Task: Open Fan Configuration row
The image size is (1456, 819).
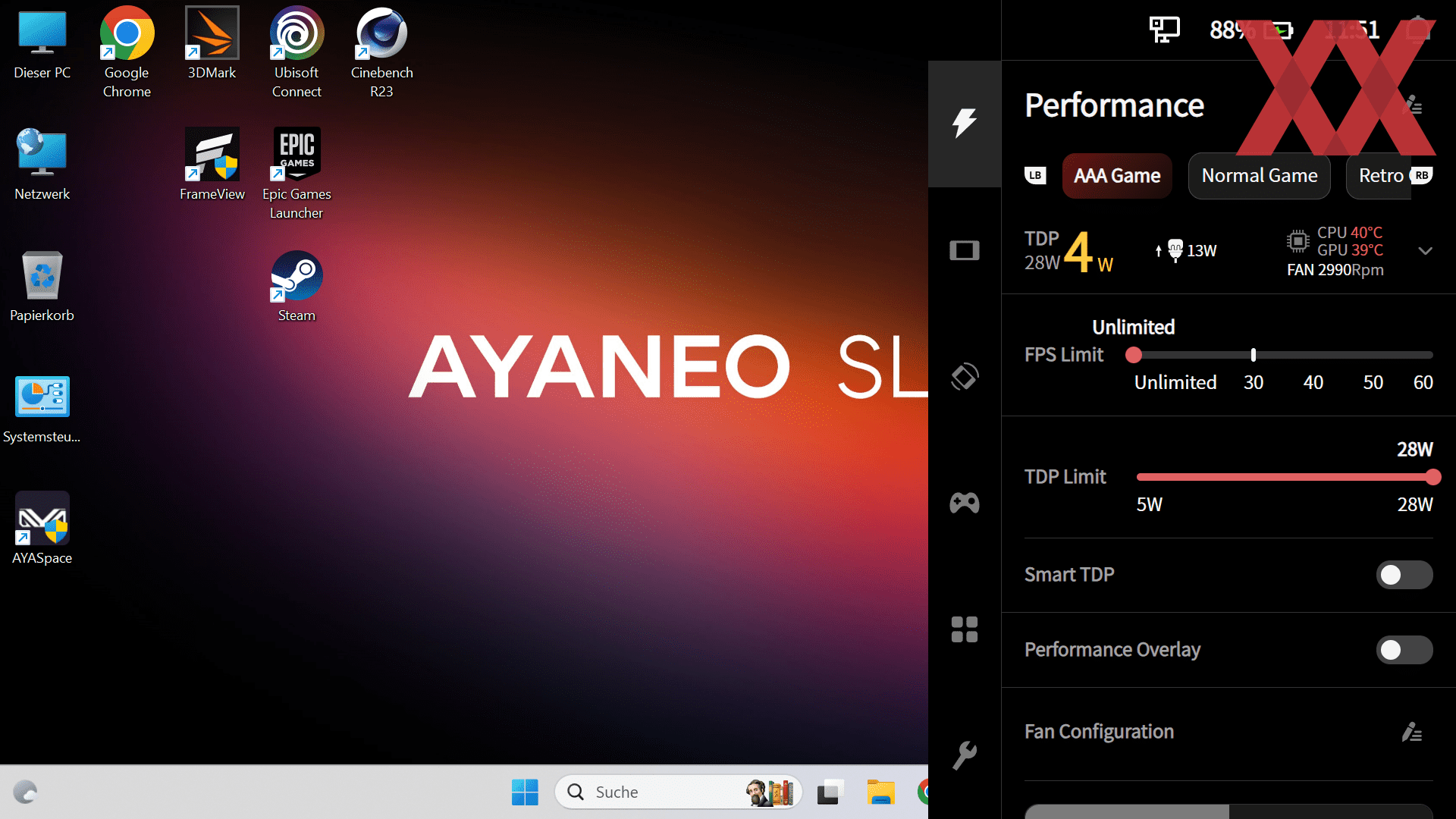Action: click(1228, 732)
